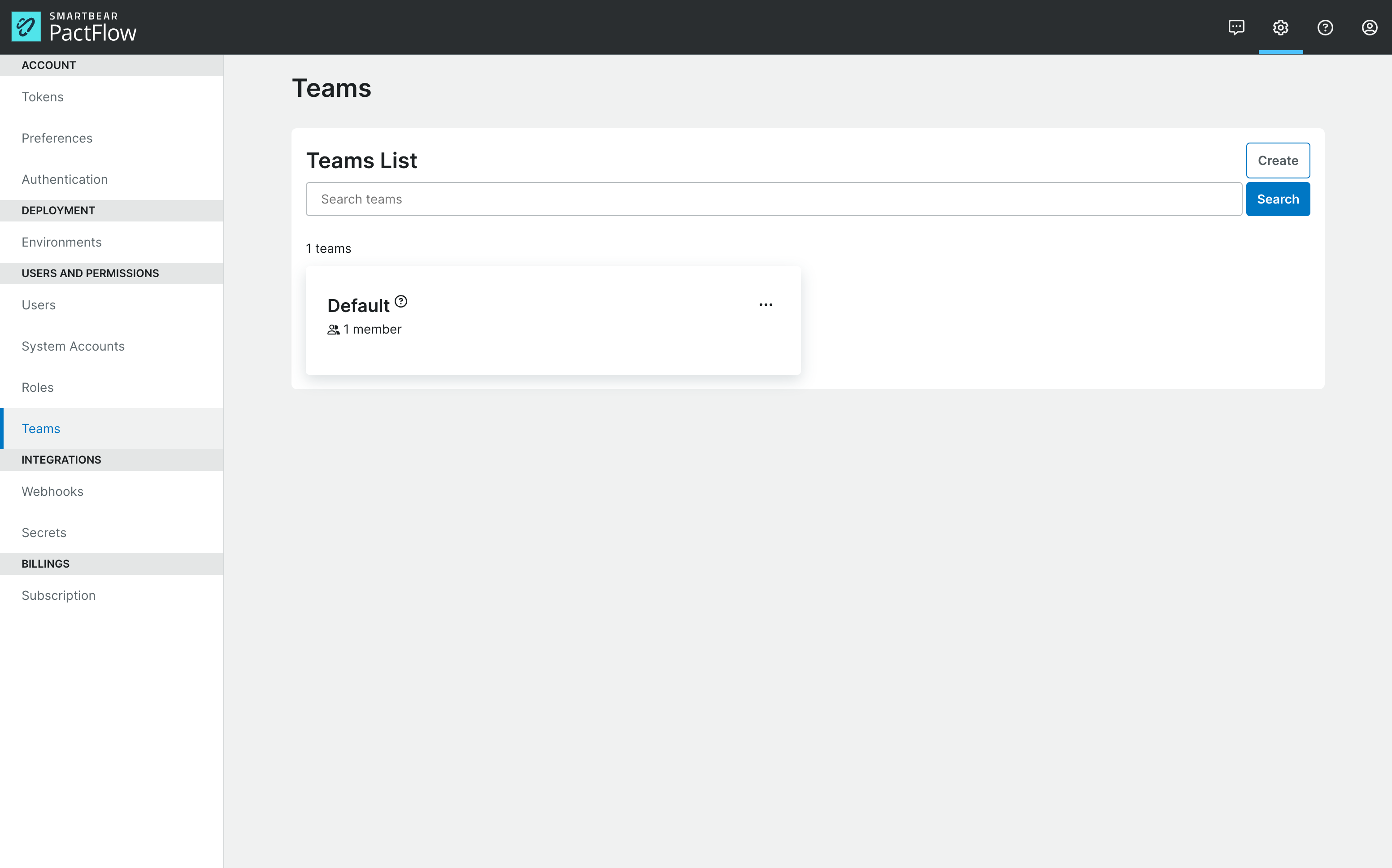Click the members icon on Default card
The width and height of the screenshot is (1392, 868).
point(333,329)
